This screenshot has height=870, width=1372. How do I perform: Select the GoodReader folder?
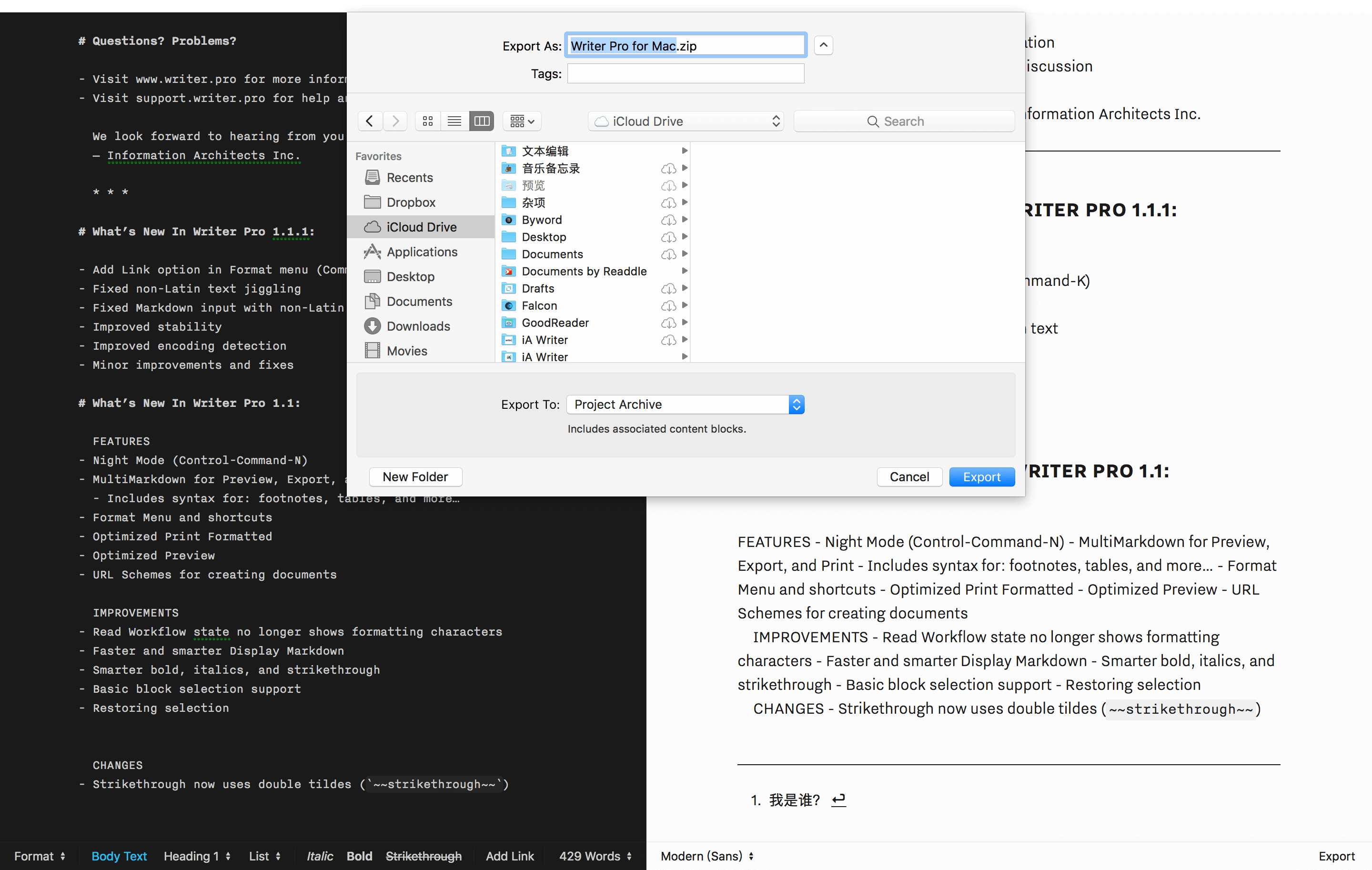pos(594,323)
